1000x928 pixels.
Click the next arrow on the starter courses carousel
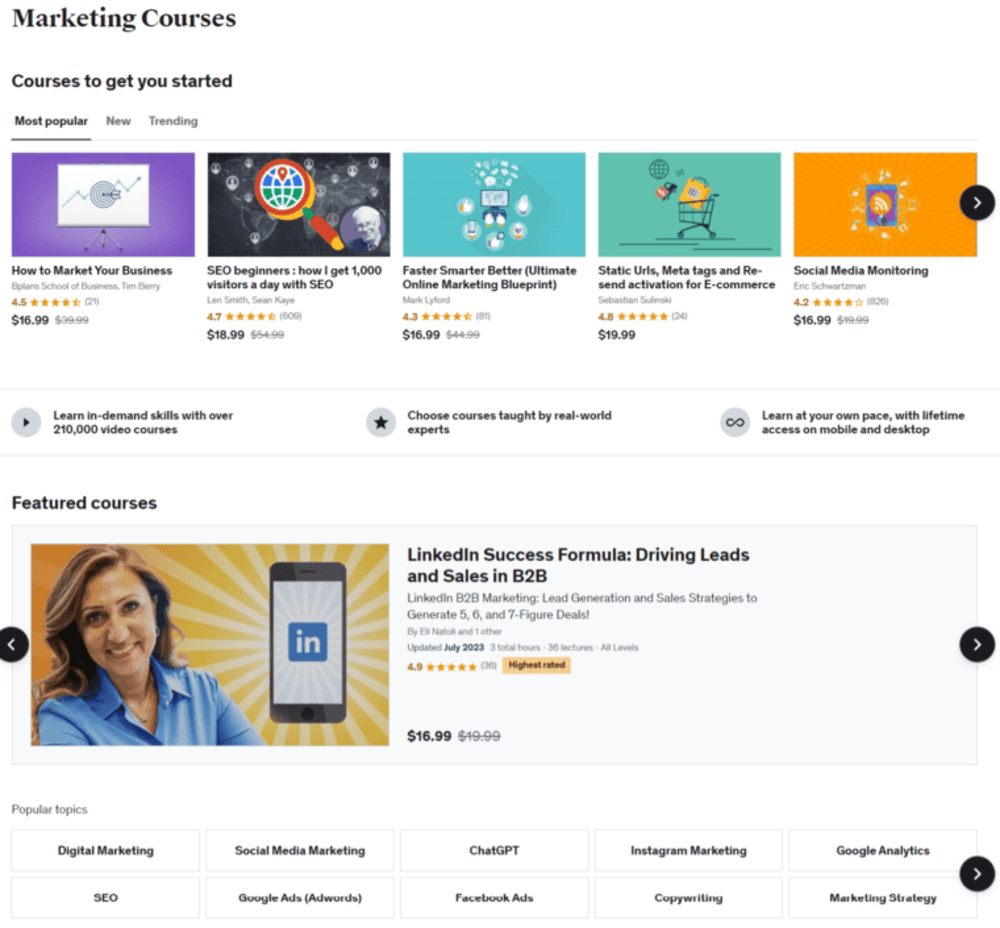(977, 203)
